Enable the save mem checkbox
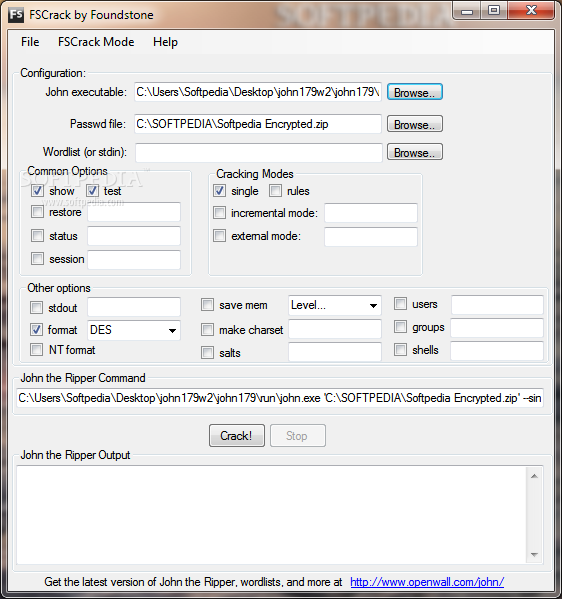562x599 pixels. click(x=207, y=304)
